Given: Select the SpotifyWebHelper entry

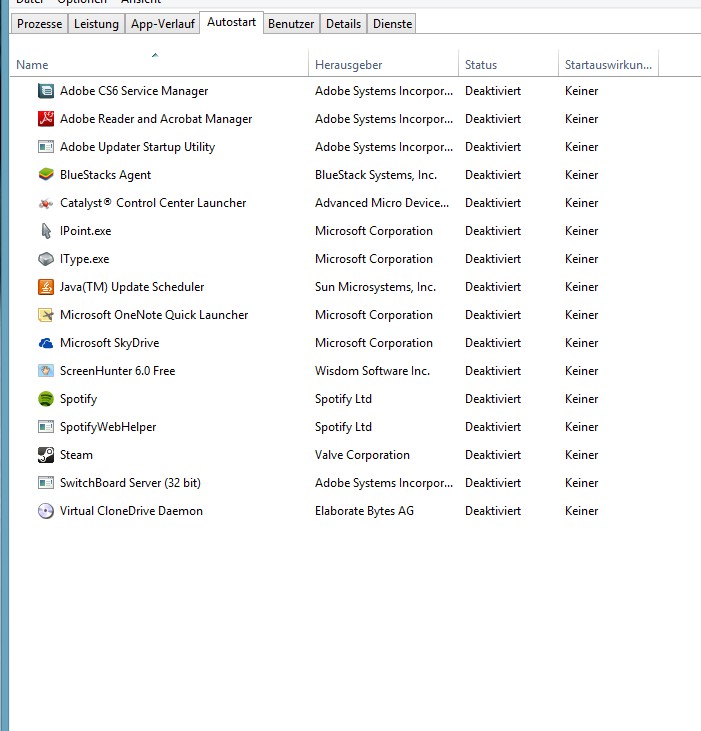Looking at the screenshot, I should pyautogui.click(x=108, y=427).
